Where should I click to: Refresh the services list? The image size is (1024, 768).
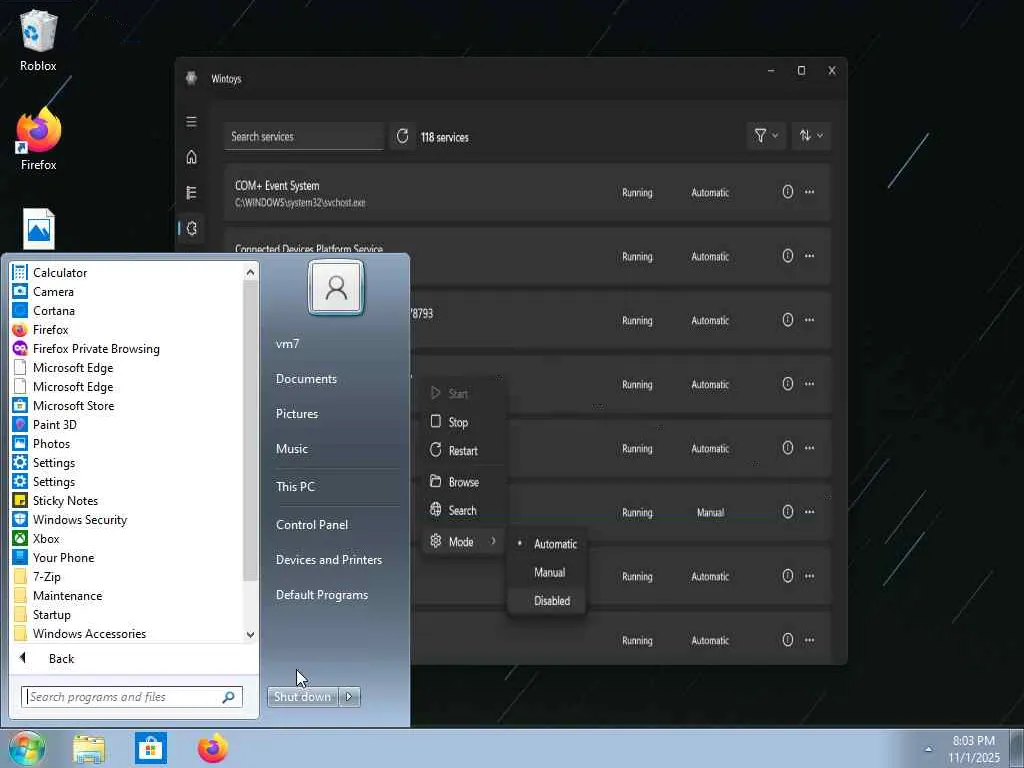click(x=402, y=136)
